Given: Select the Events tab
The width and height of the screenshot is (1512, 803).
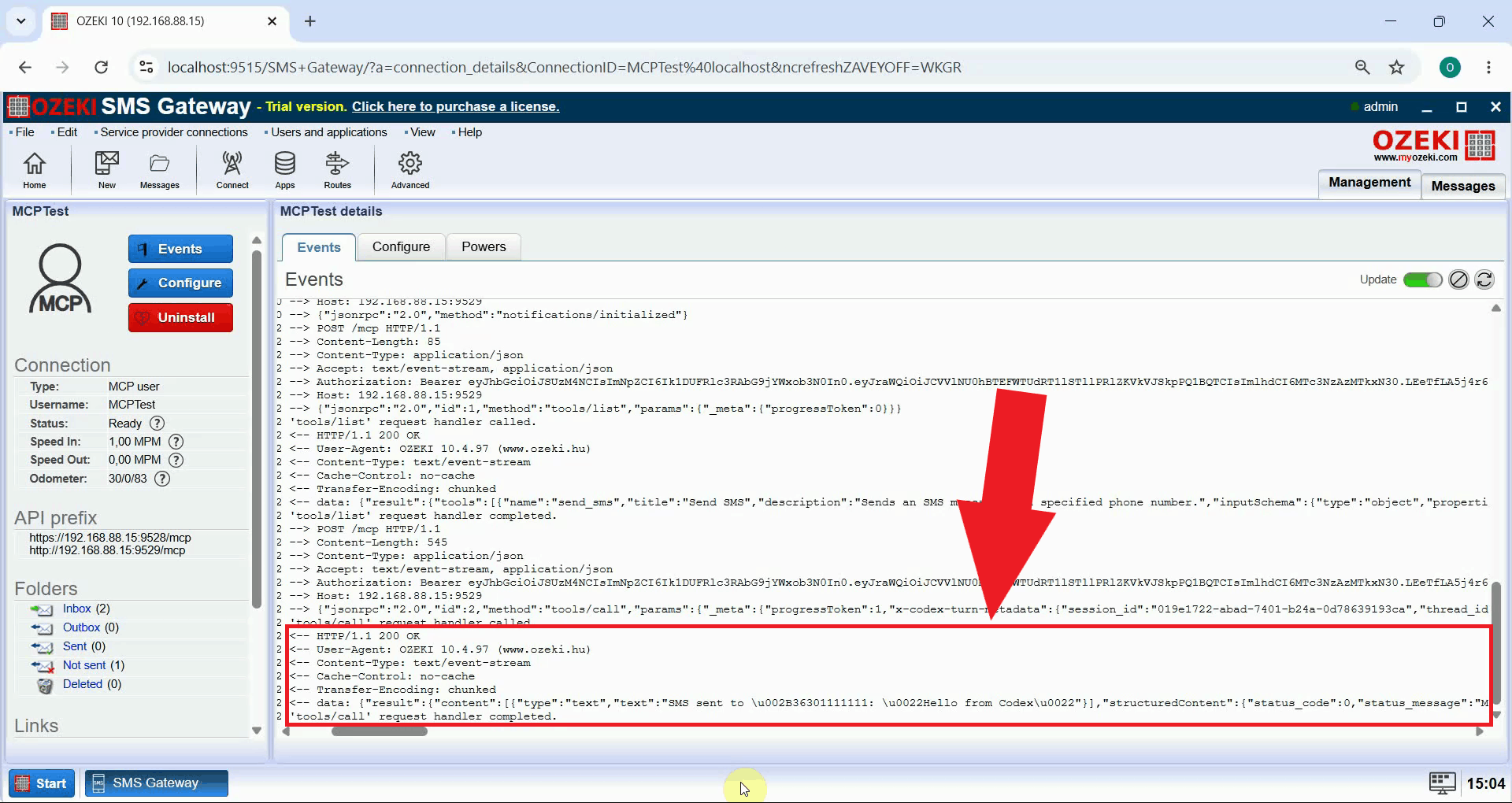Looking at the screenshot, I should point(319,247).
